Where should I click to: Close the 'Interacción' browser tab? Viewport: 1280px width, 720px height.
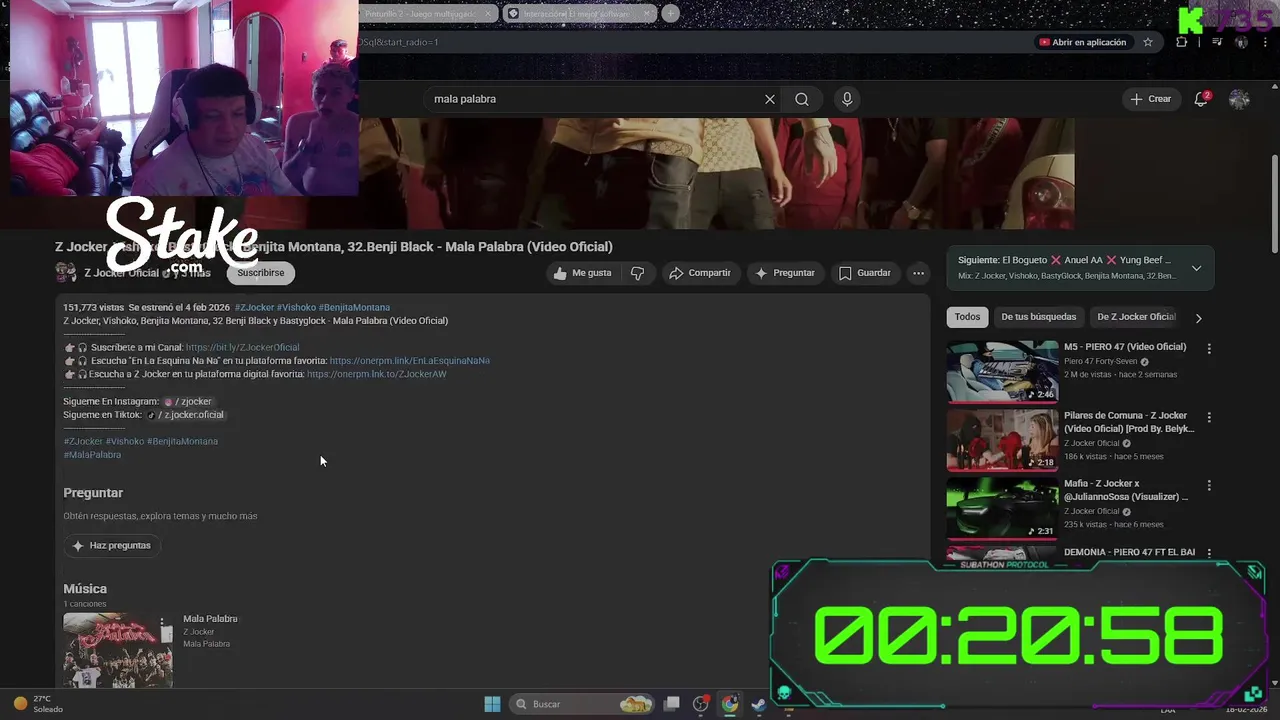pos(648,14)
